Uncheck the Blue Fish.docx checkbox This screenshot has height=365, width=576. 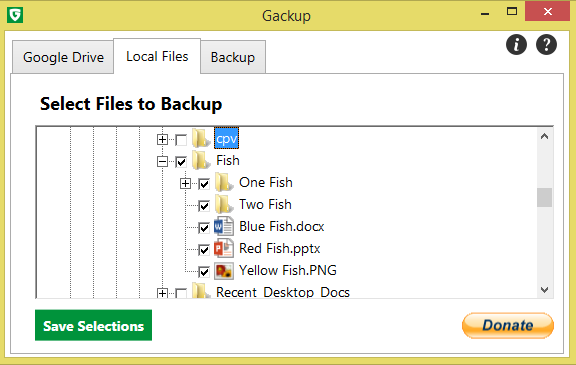pos(204,228)
